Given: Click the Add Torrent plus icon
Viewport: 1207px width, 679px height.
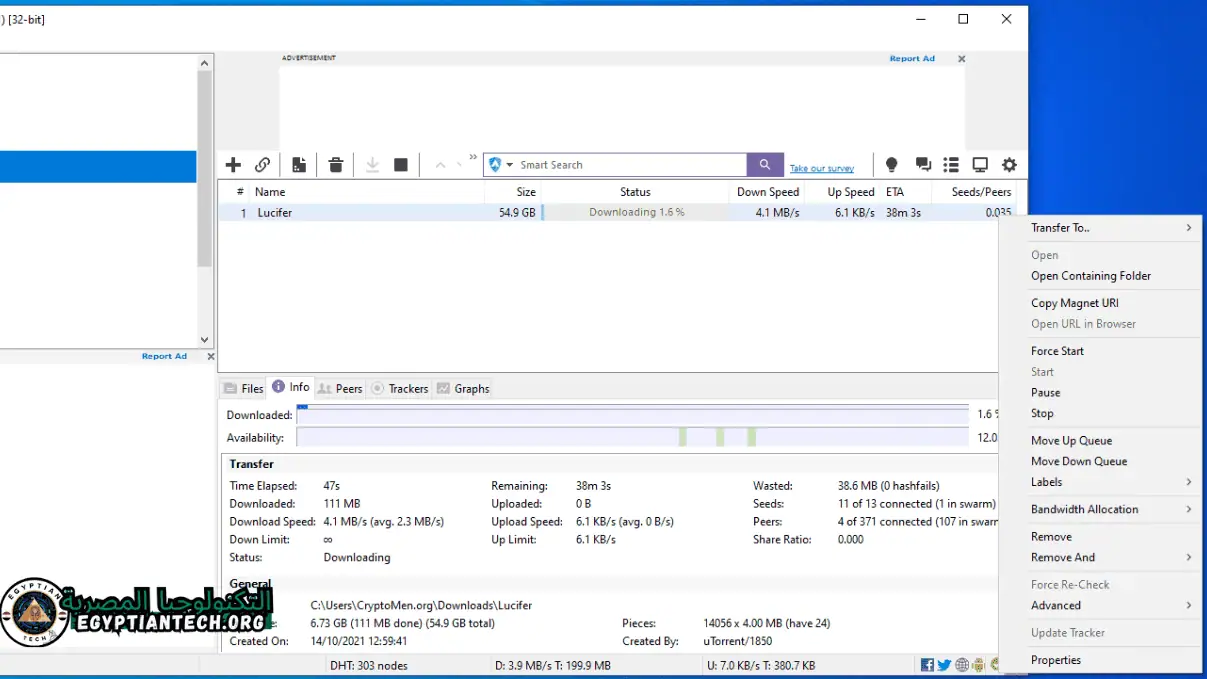Looking at the screenshot, I should [233, 164].
